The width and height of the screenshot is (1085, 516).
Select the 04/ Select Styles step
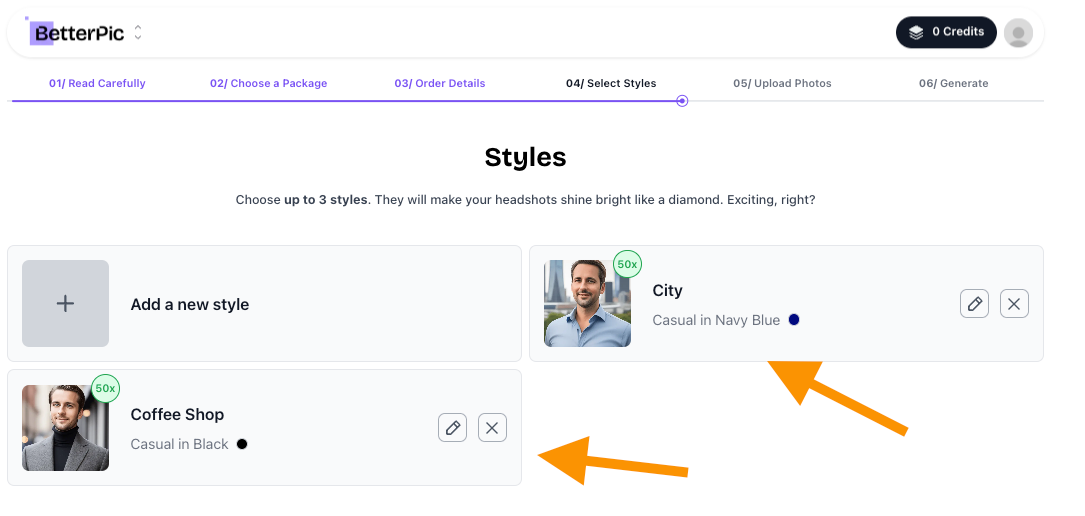(611, 83)
